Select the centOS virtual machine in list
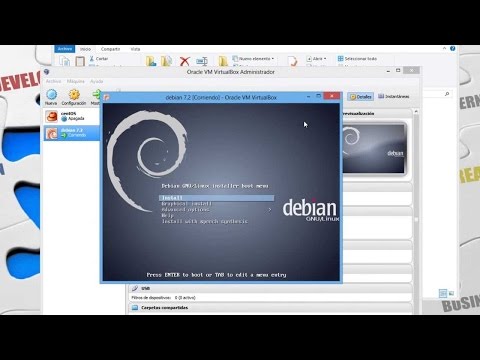480x360 pixels. coord(72,116)
